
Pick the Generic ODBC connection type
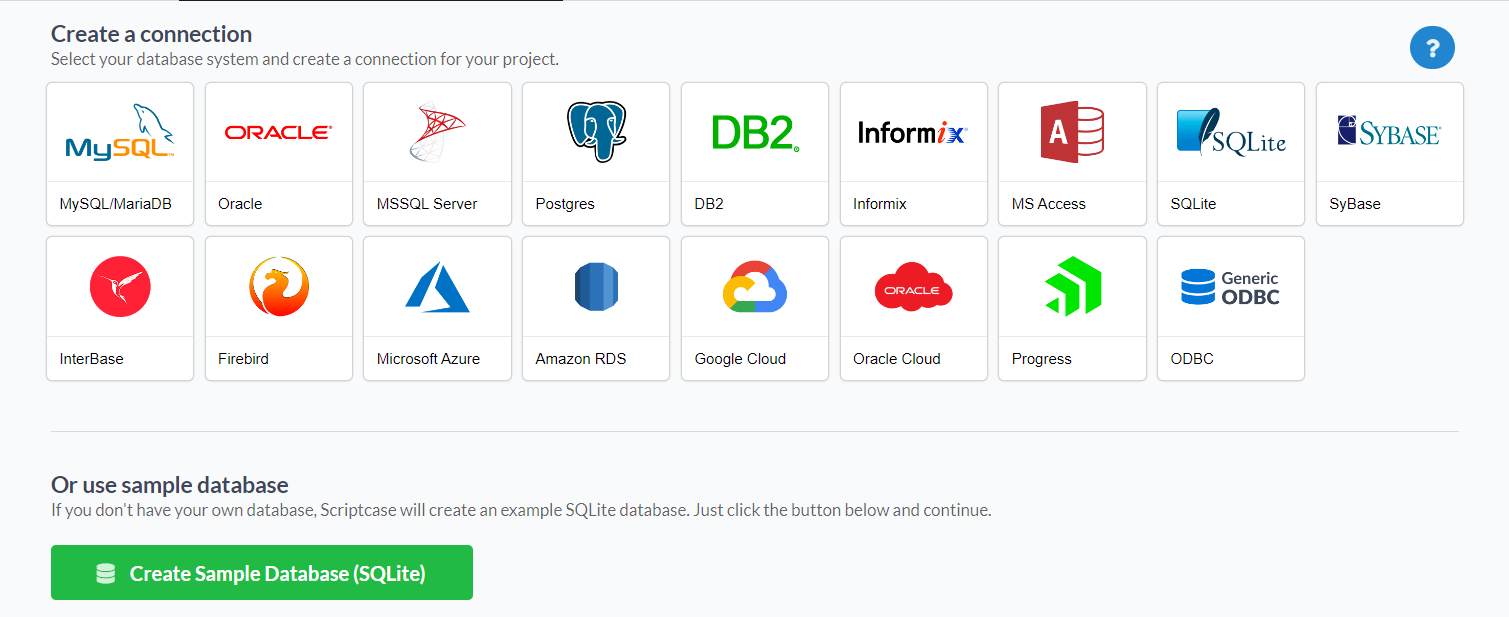tap(1230, 308)
